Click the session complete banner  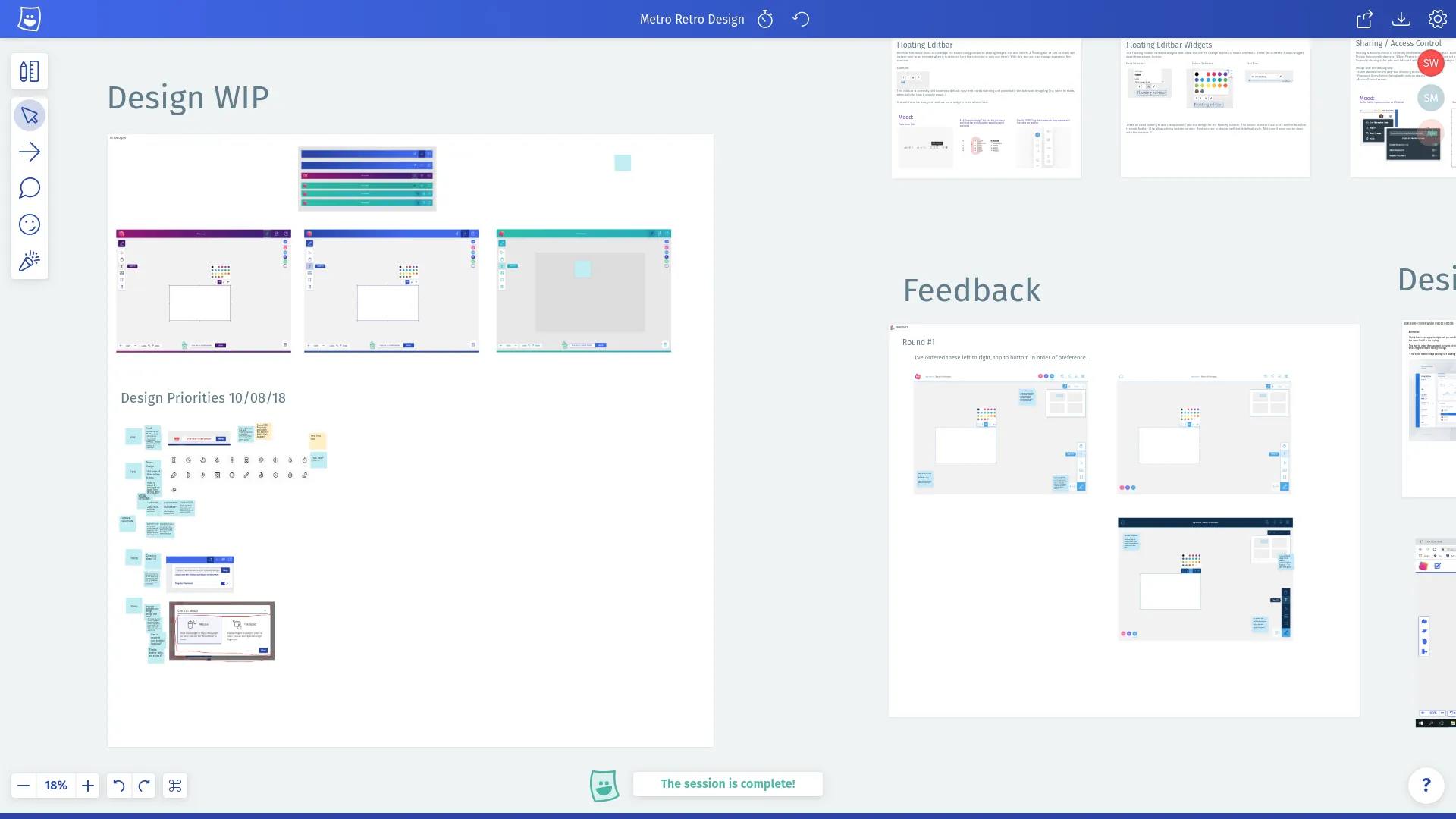[727, 783]
